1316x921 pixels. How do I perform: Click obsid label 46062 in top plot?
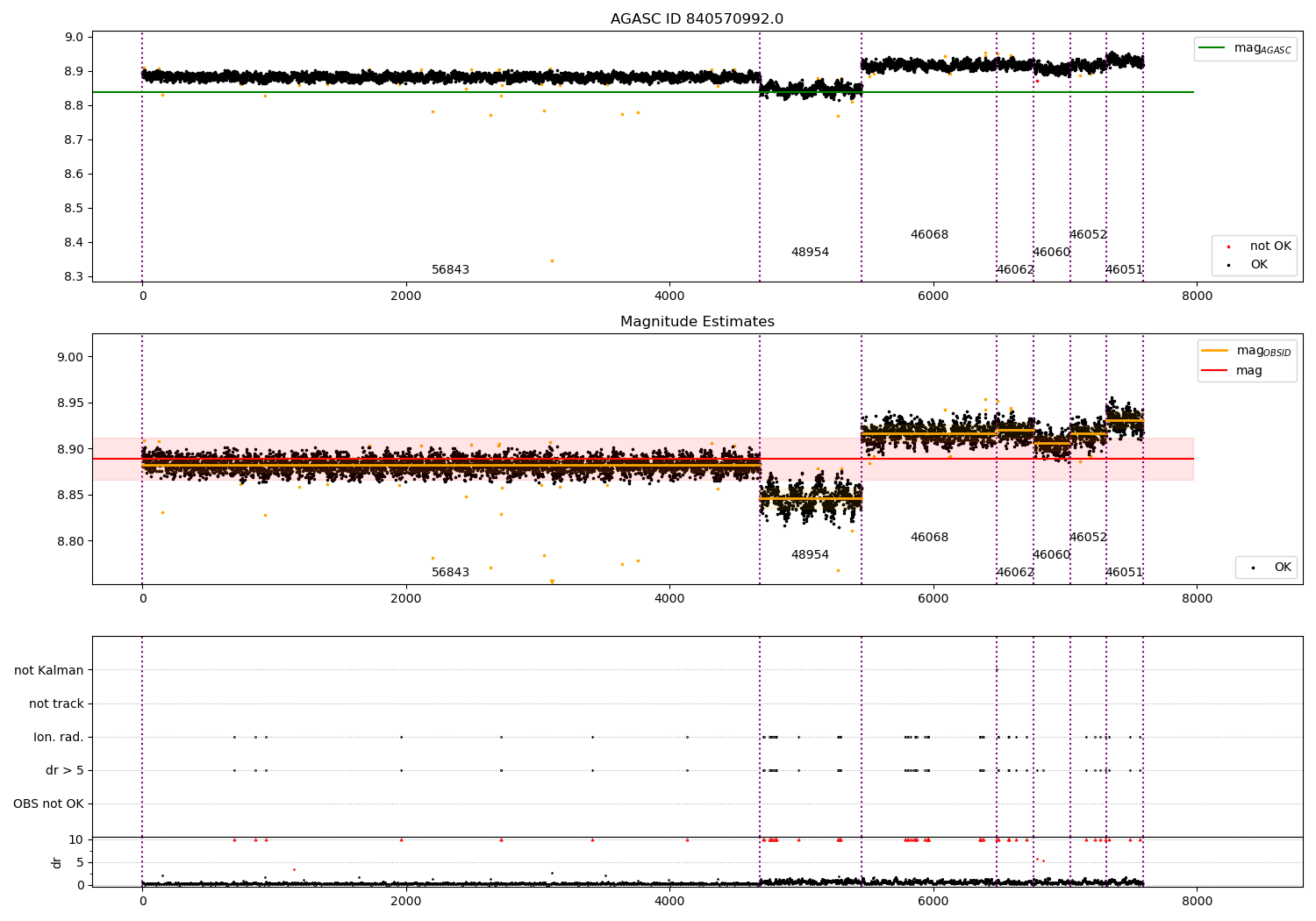(1015, 270)
